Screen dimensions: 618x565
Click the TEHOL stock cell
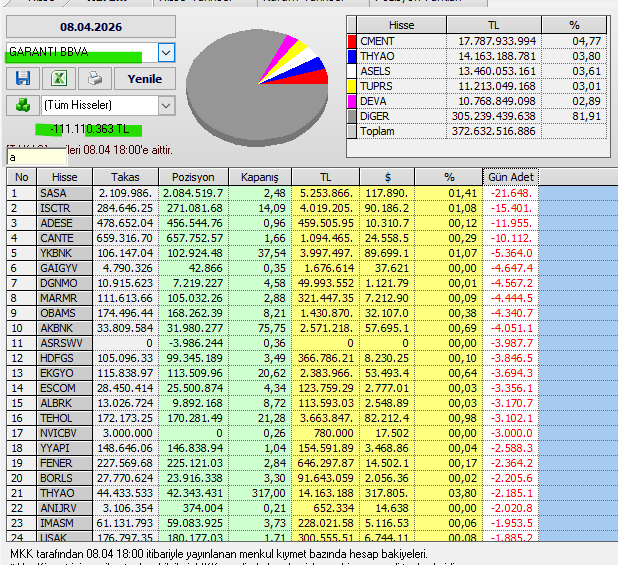(x=65, y=418)
